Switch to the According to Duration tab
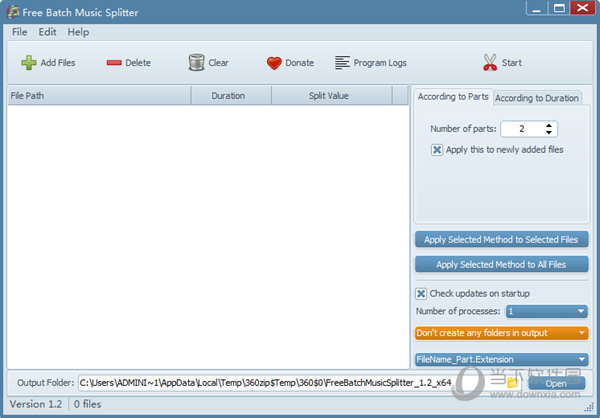The image size is (600, 418). pos(537,98)
